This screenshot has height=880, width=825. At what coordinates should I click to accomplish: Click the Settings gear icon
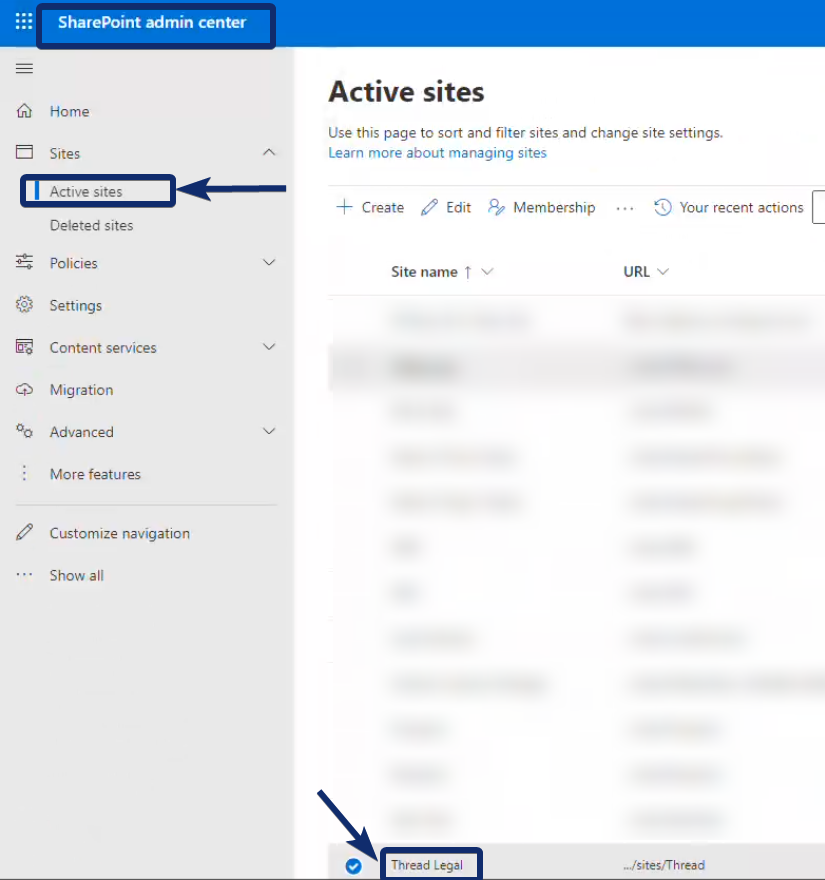[x=24, y=305]
